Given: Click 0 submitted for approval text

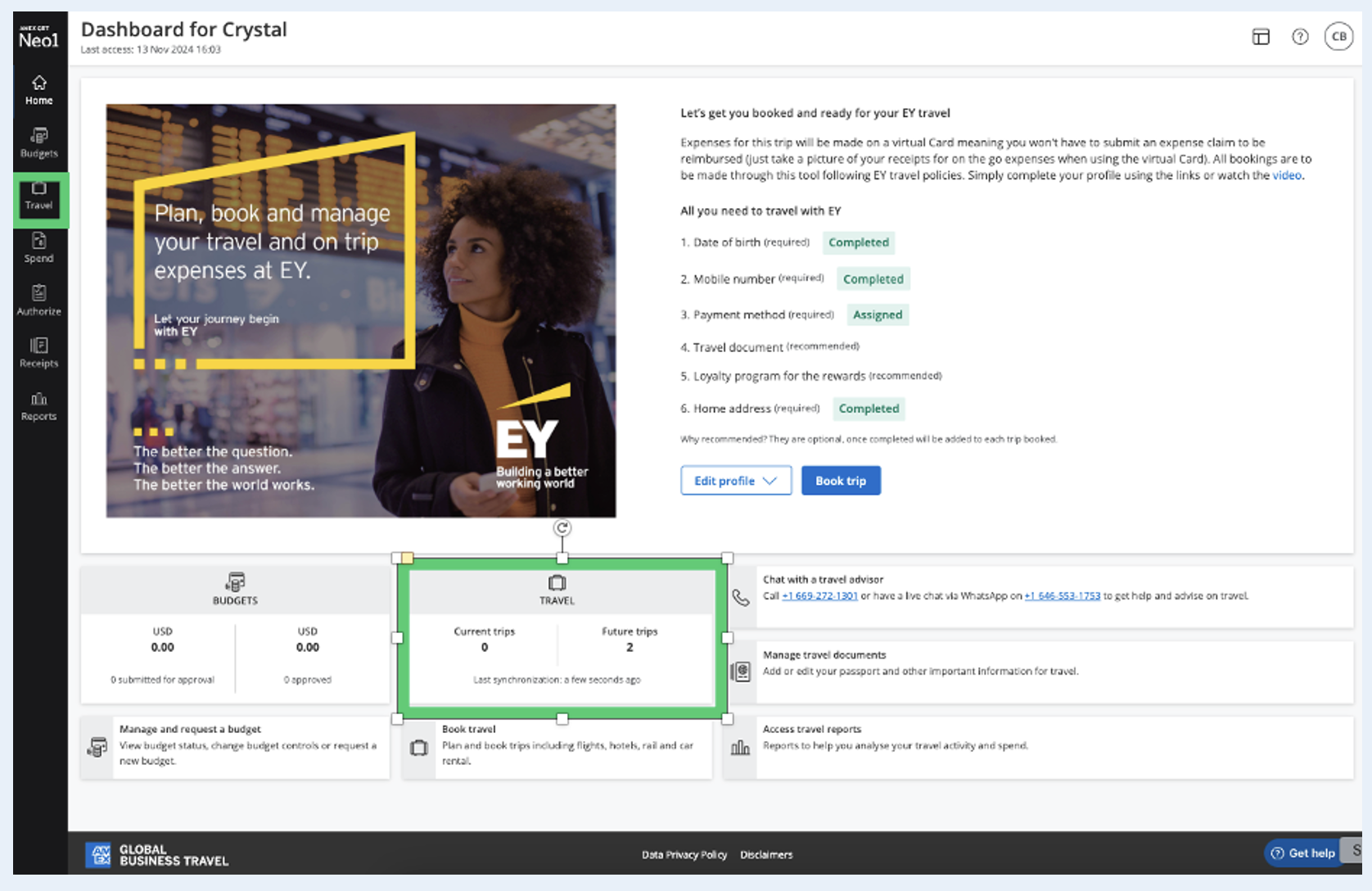Looking at the screenshot, I should [x=162, y=680].
